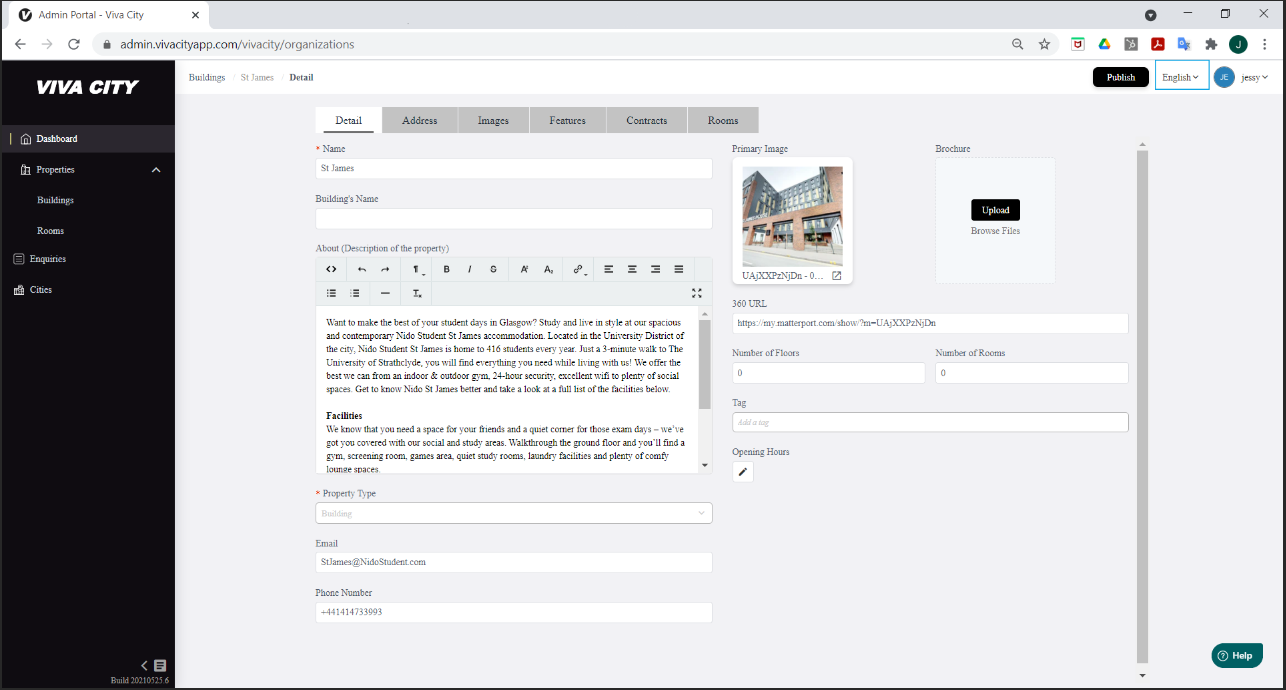Apply strikethrough formatting in the editor
Screen dimensions: 1286x690
click(x=493, y=269)
